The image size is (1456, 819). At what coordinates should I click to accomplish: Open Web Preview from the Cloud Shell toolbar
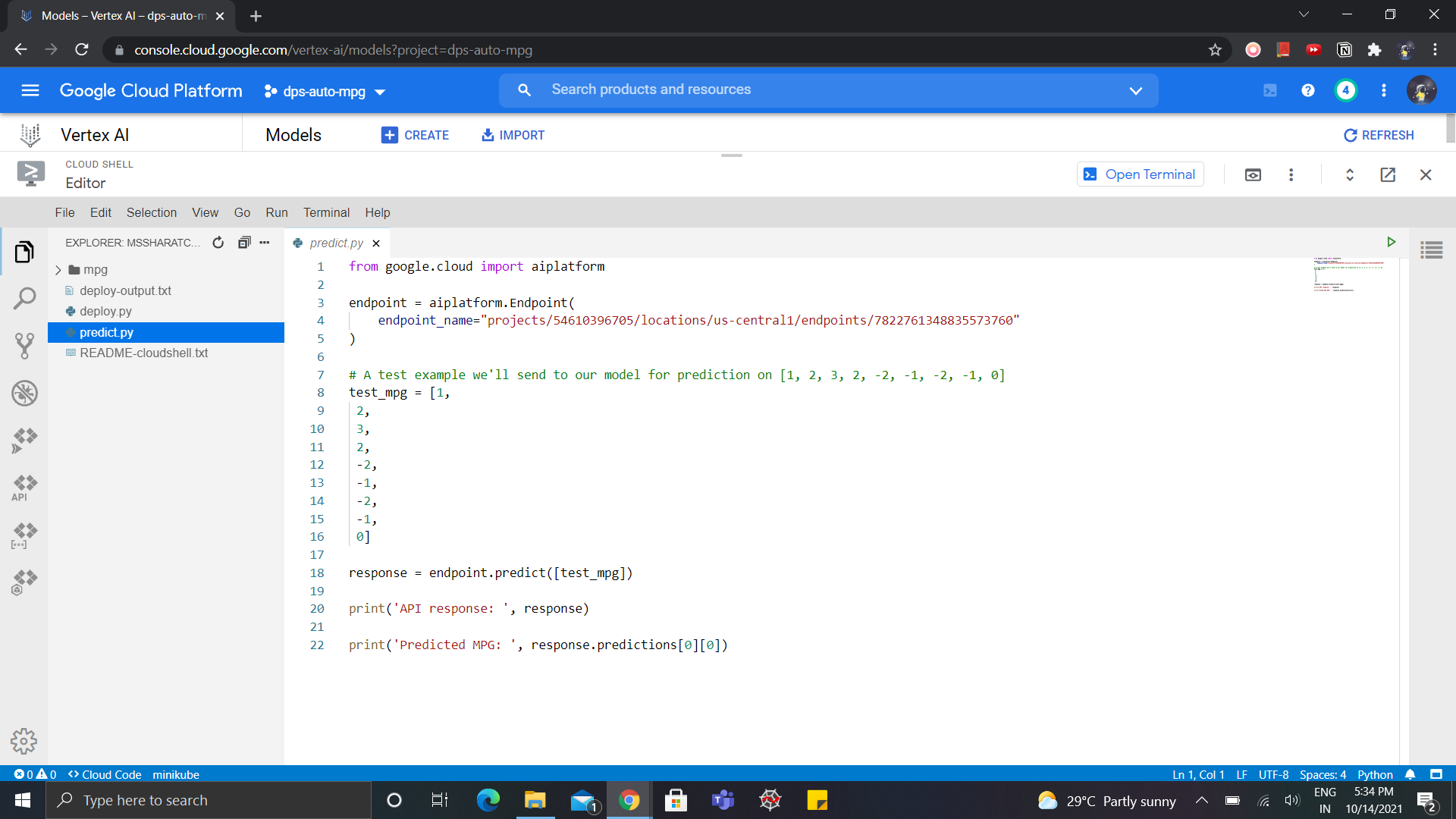pyautogui.click(x=1253, y=174)
